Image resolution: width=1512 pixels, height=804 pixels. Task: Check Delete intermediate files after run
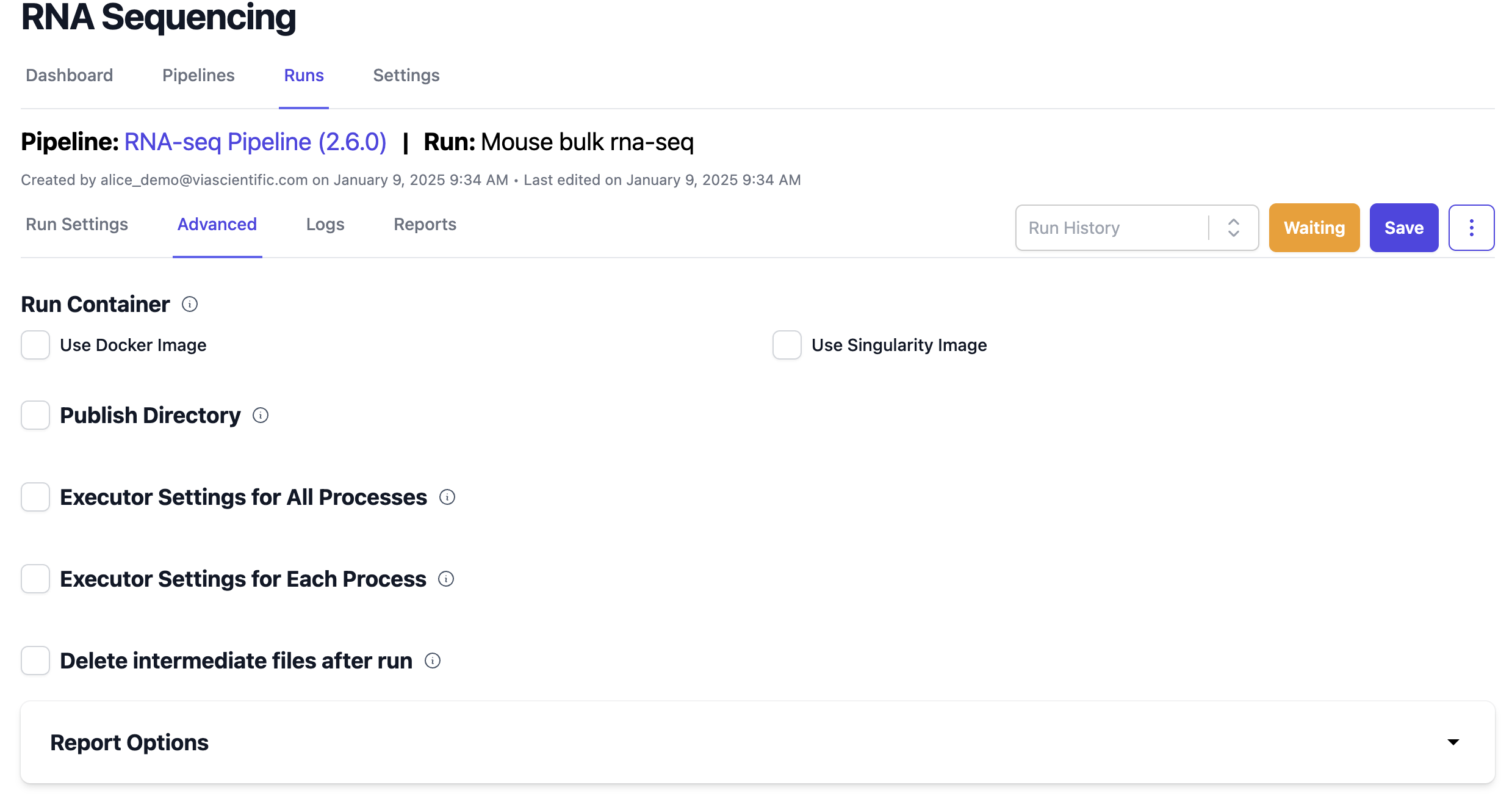point(35,661)
